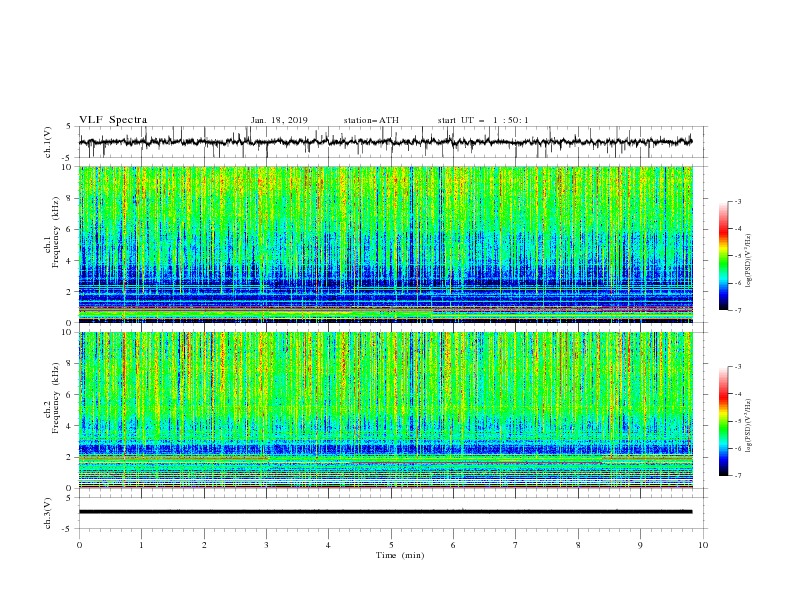Click time axis tick label "4"

(x=329, y=545)
